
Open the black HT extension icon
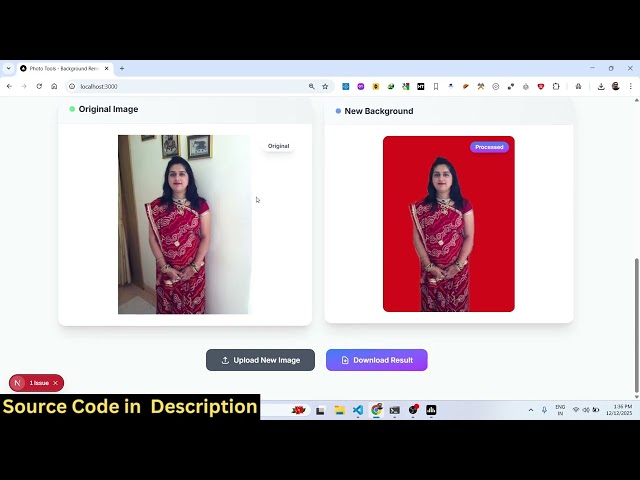[420, 86]
